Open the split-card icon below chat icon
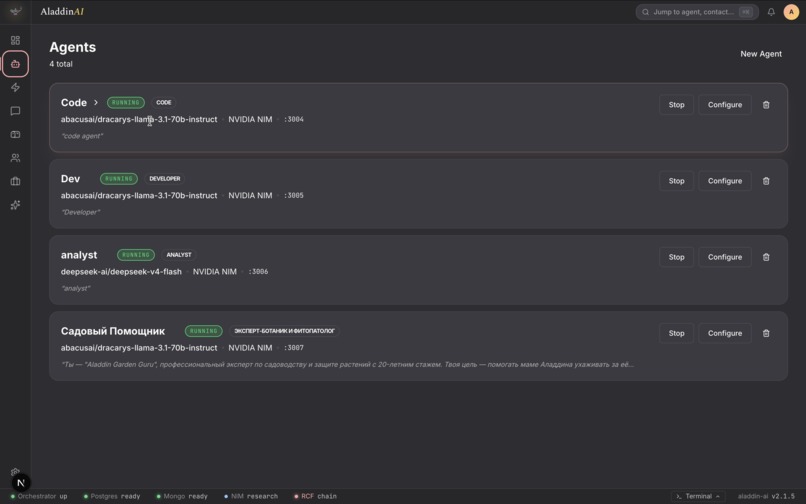The image size is (806, 504). [15, 134]
